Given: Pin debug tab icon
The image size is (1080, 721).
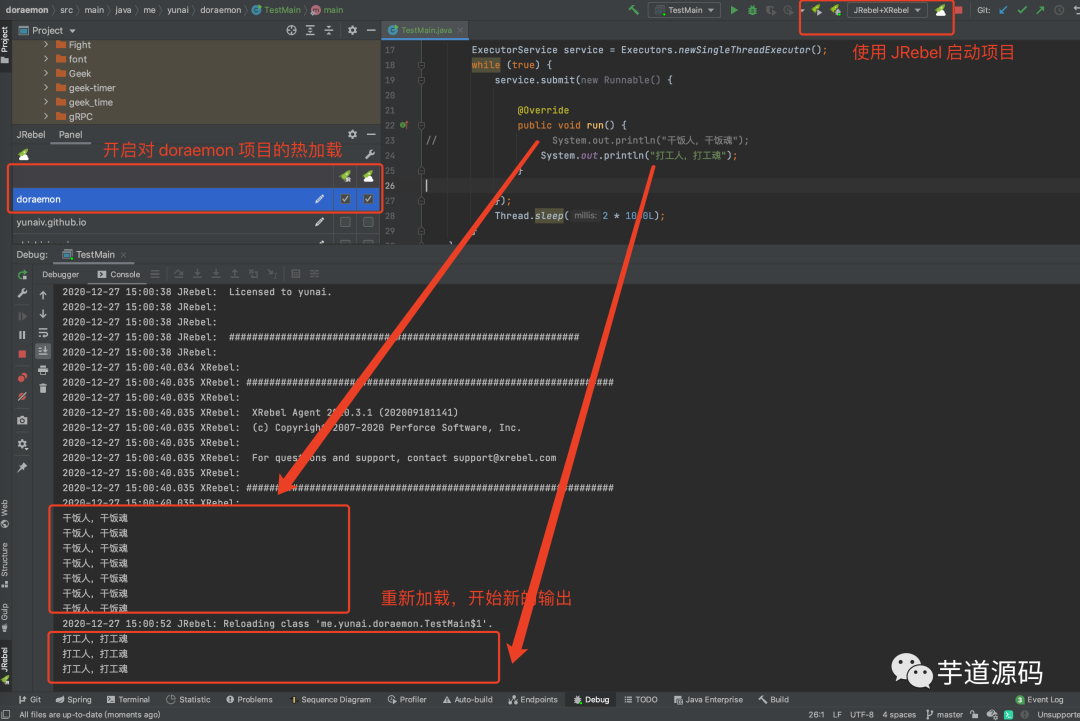Looking at the screenshot, I should point(22,468).
